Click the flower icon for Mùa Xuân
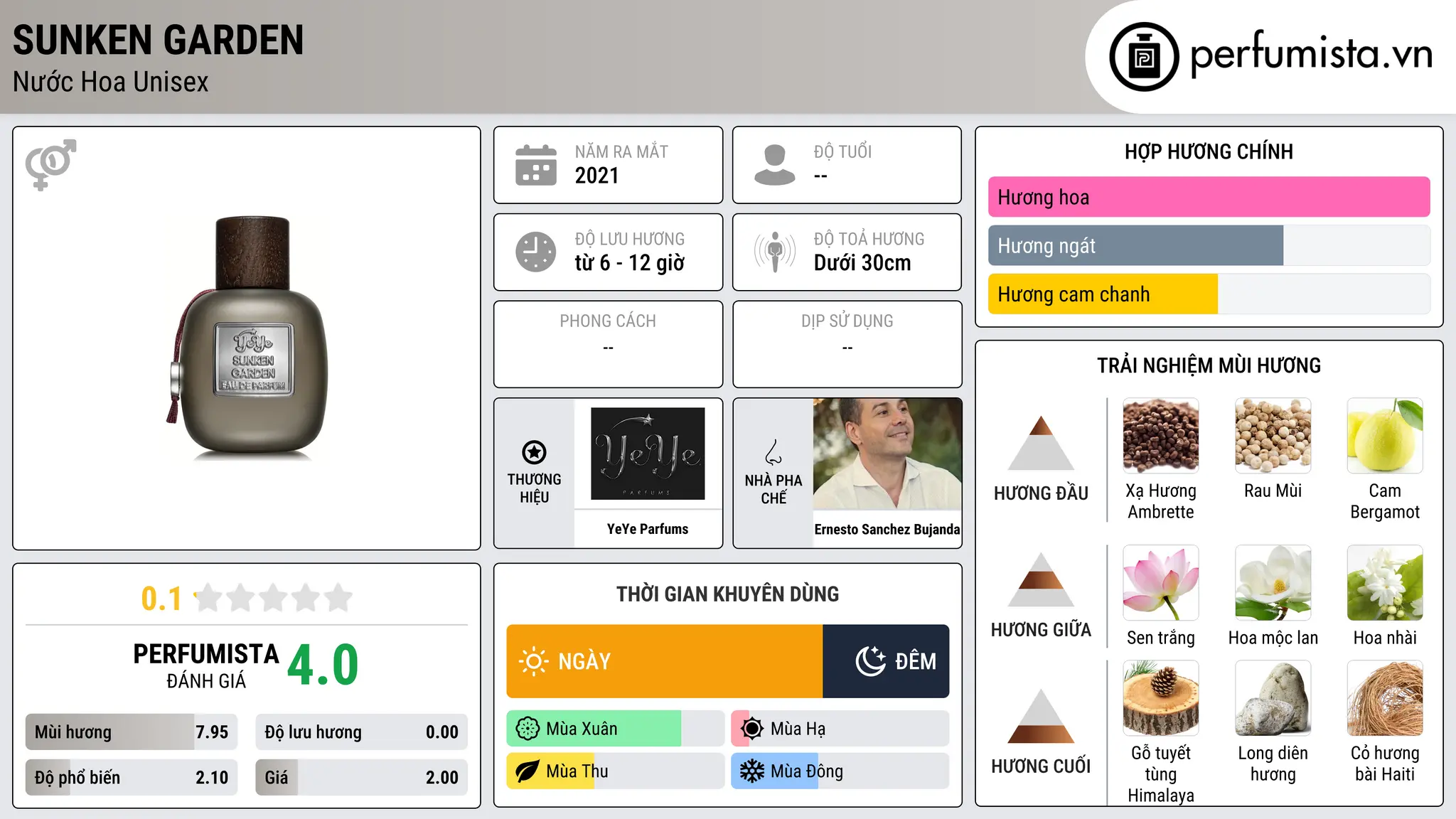Viewport: 1456px width, 819px height. pyautogui.click(x=528, y=729)
